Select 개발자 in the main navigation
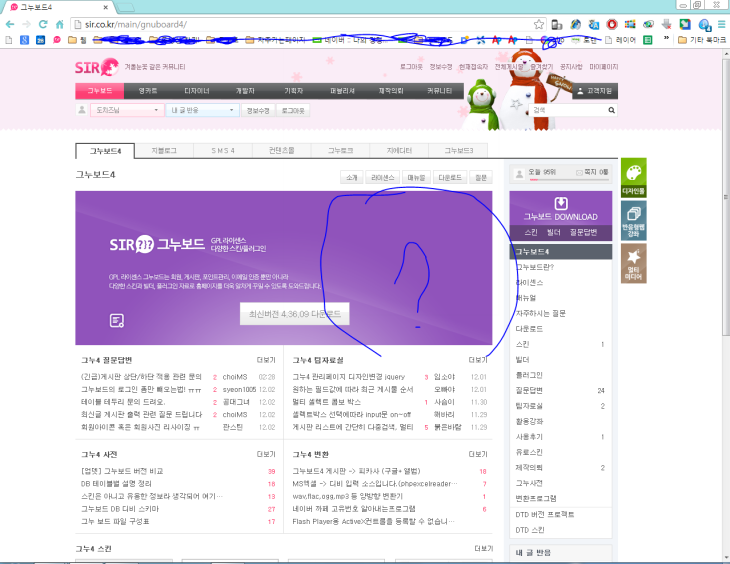Screen dimensions: 730x564 click(245, 91)
